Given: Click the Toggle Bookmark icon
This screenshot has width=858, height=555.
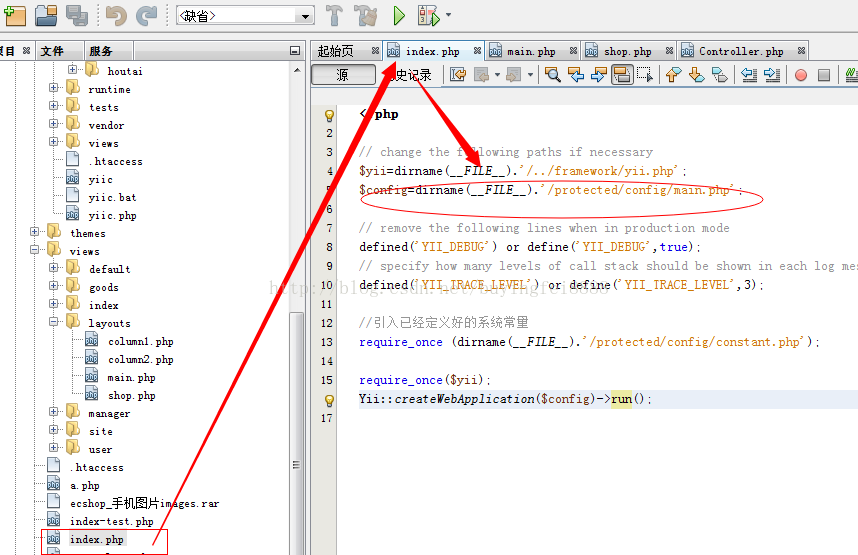Looking at the screenshot, I should (x=720, y=75).
